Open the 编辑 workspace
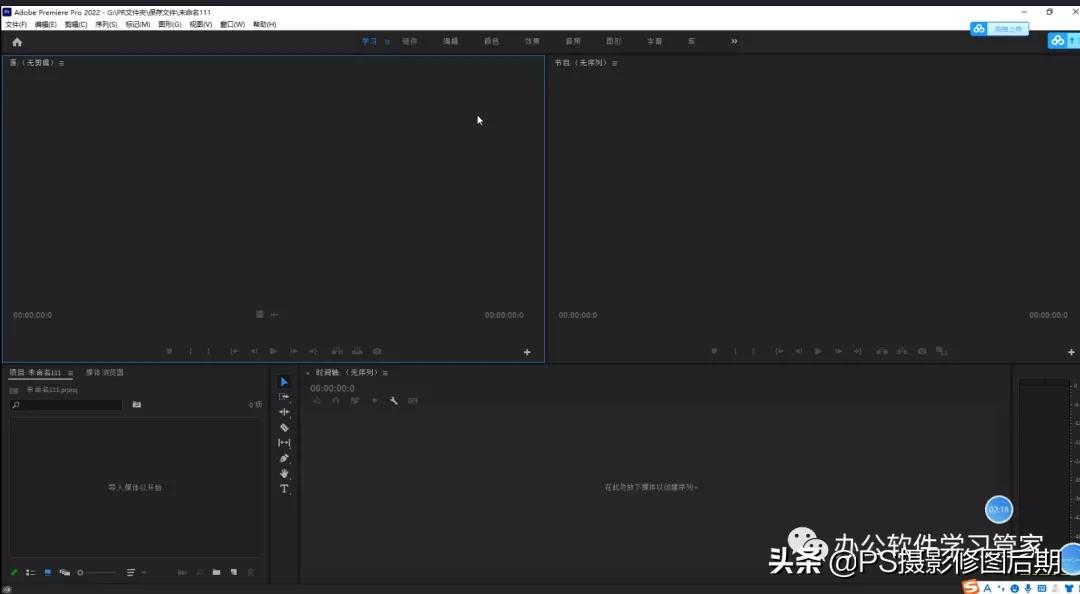Image resolution: width=1080 pixels, height=594 pixels. tap(450, 42)
